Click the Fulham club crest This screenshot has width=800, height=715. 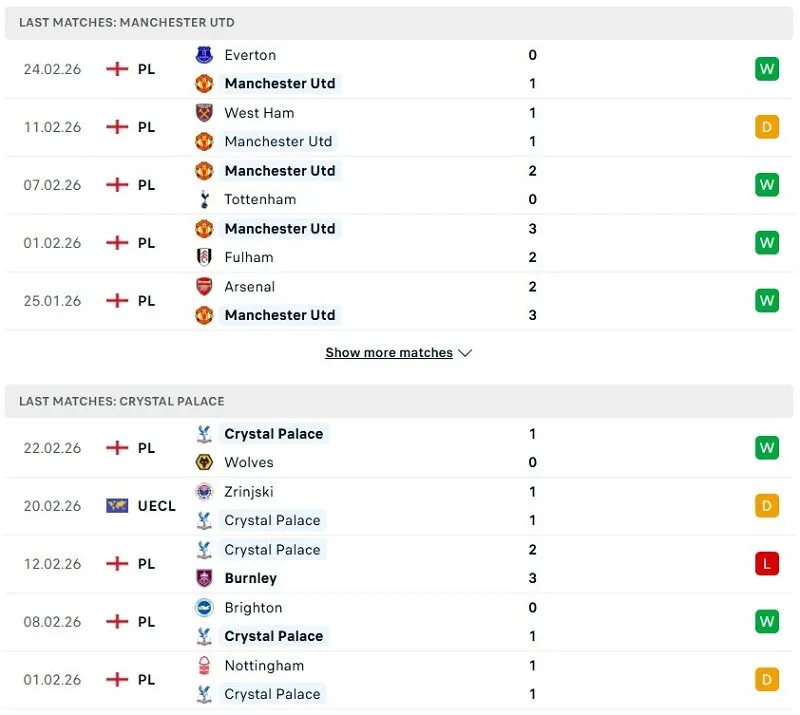pyautogui.click(x=204, y=257)
